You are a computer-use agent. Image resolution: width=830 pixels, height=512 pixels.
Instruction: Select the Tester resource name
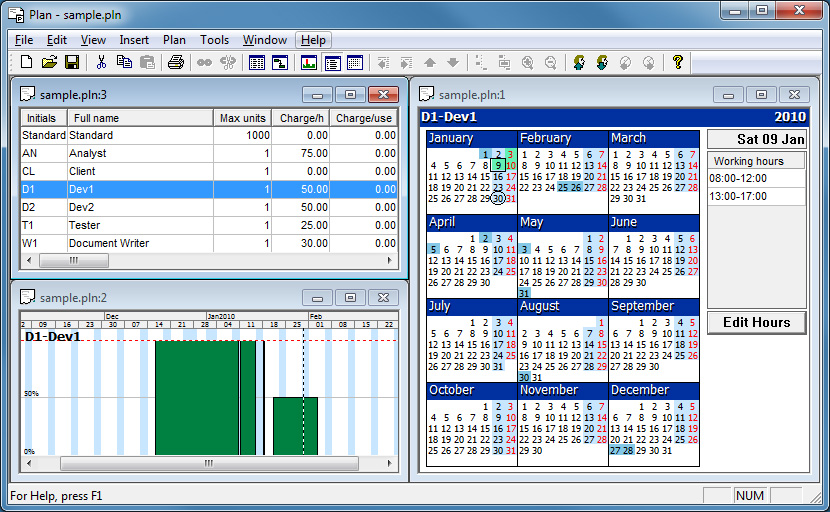click(84, 226)
